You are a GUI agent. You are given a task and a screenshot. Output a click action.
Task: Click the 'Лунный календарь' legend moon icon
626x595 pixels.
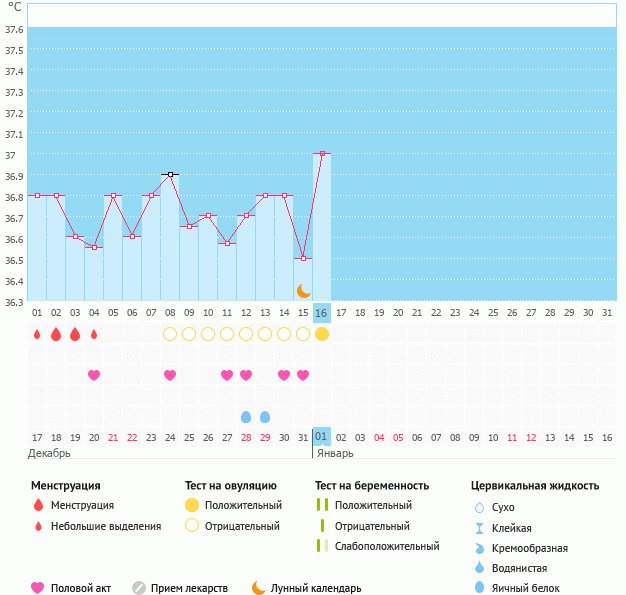259,588
